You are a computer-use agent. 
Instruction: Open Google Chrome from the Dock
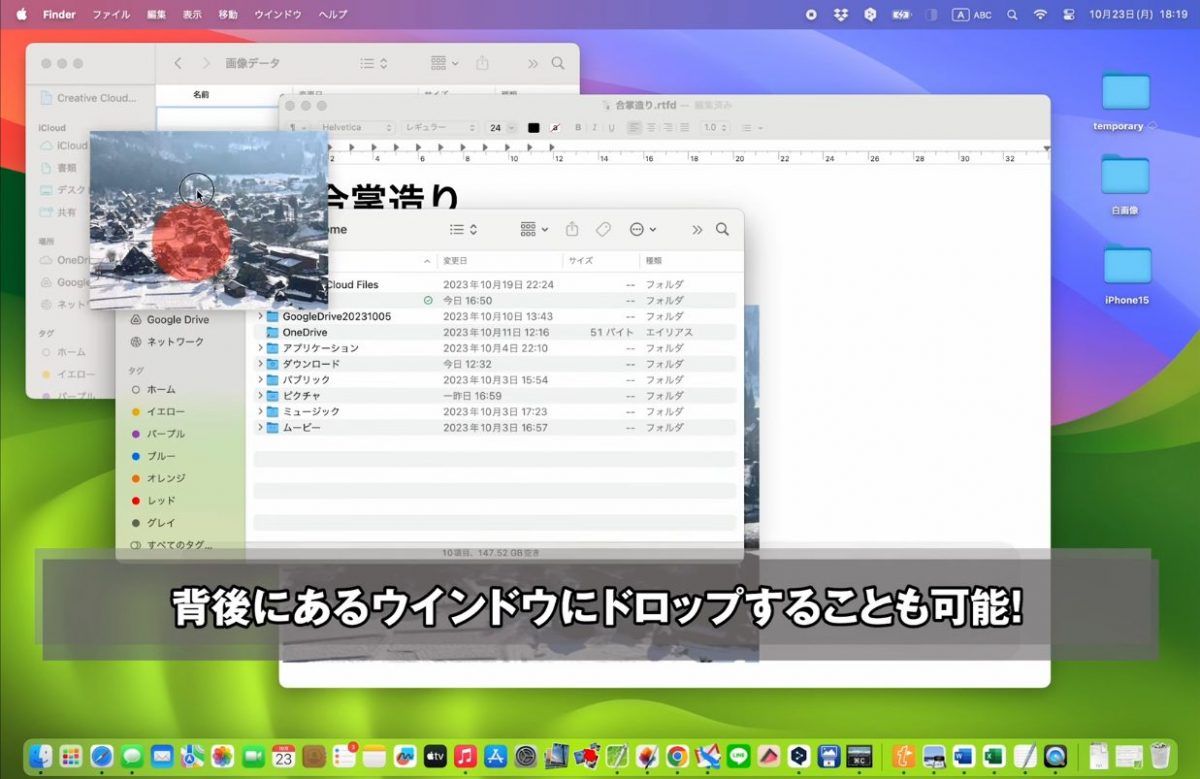pyautogui.click(x=677, y=756)
